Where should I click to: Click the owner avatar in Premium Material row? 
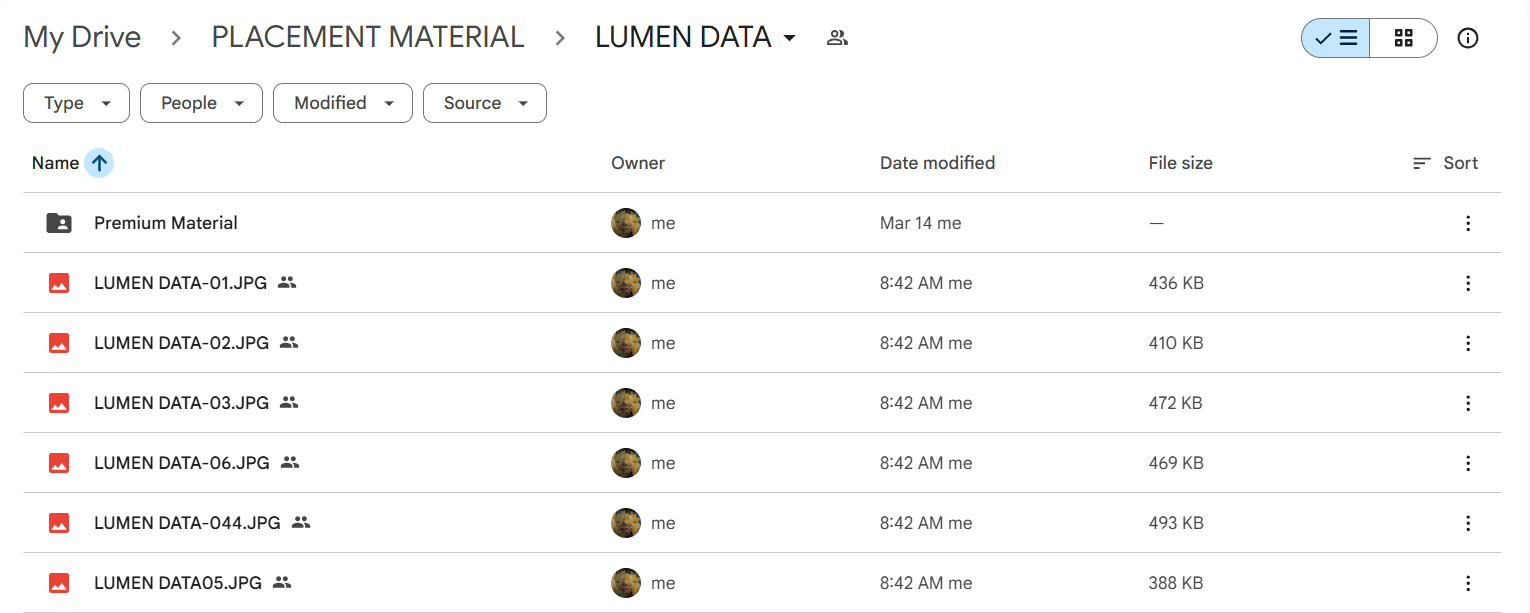(x=626, y=223)
